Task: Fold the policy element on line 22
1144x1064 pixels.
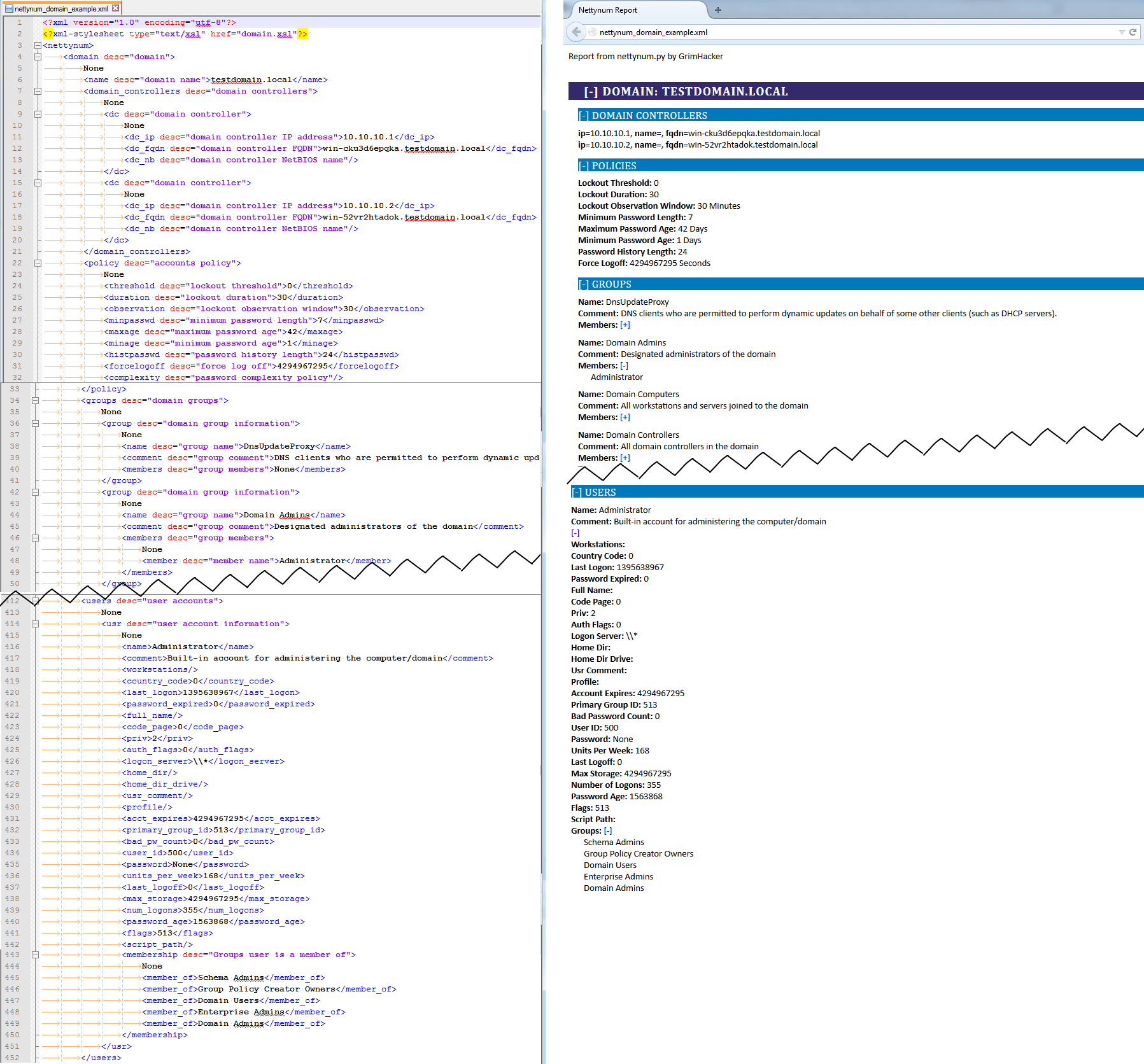Action: tap(38, 263)
